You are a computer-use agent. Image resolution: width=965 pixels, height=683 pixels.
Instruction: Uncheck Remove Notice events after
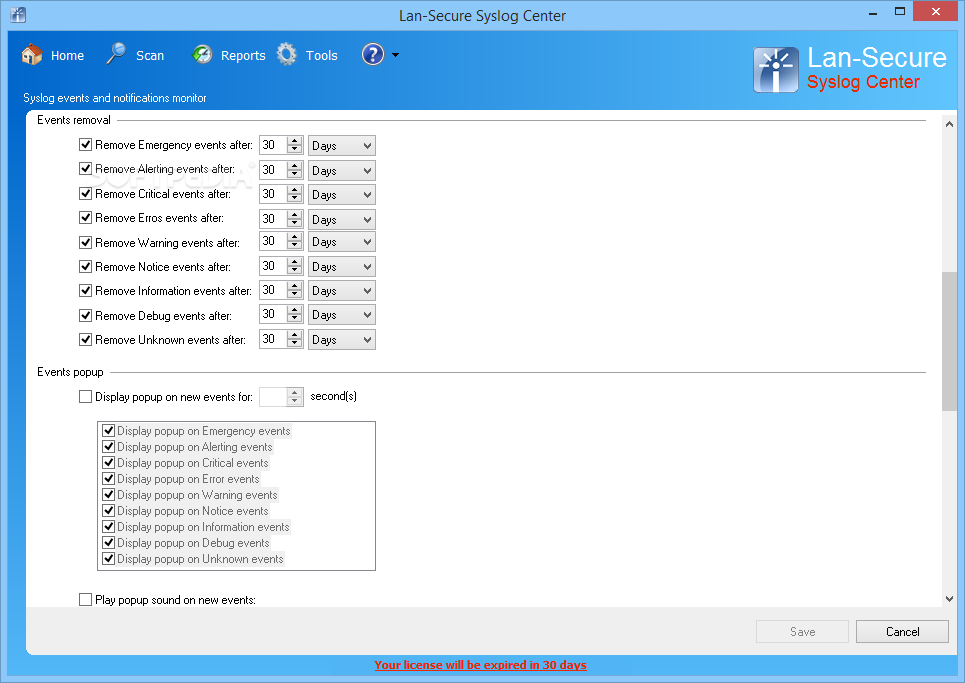(x=86, y=266)
